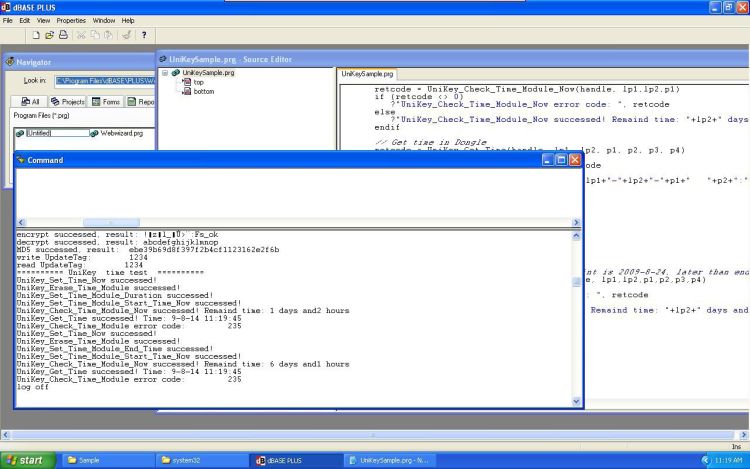Switch to the Forms tab in Navigator
This screenshot has width=750, height=469.
(x=106, y=101)
